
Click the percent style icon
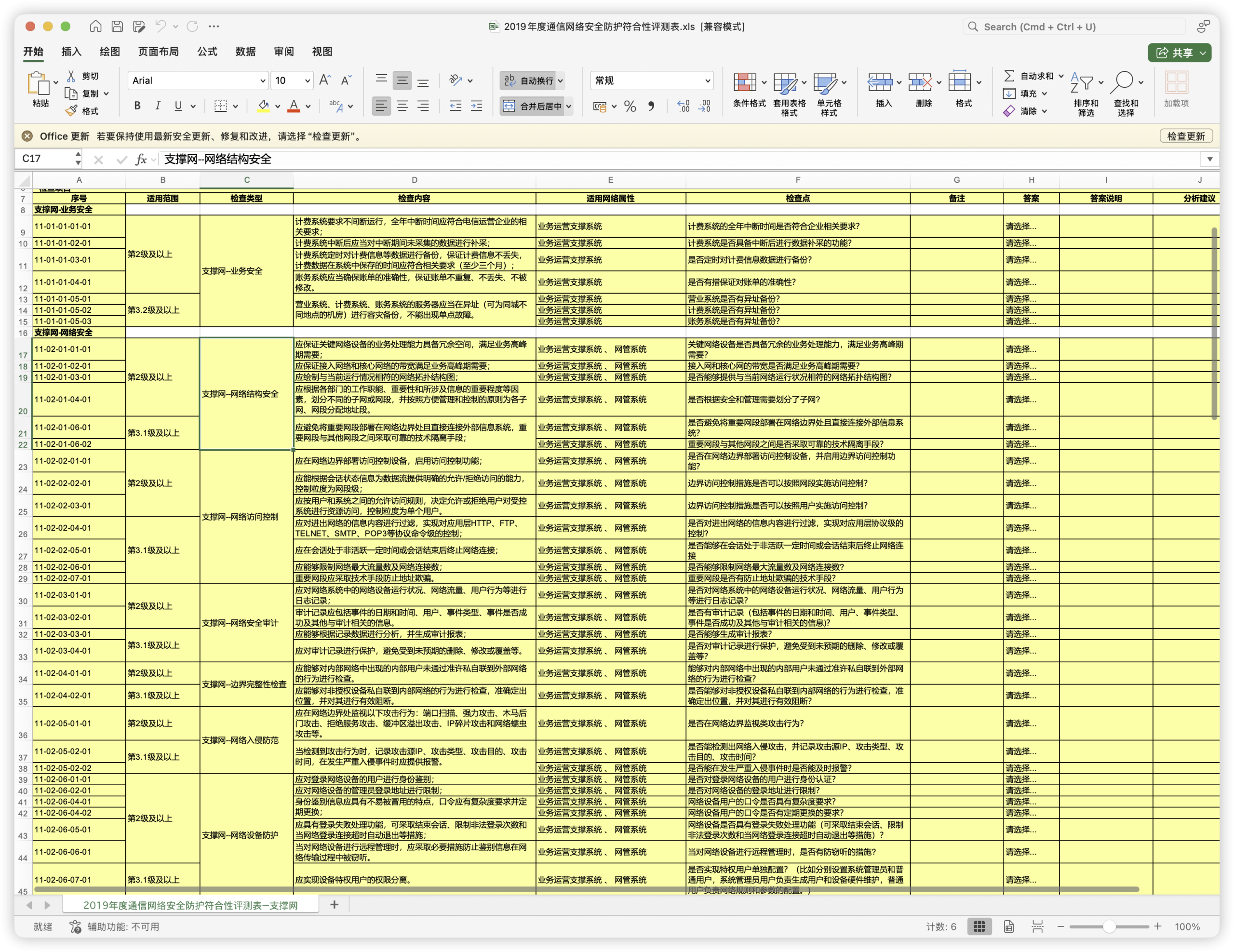pyautogui.click(x=630, y=106)
